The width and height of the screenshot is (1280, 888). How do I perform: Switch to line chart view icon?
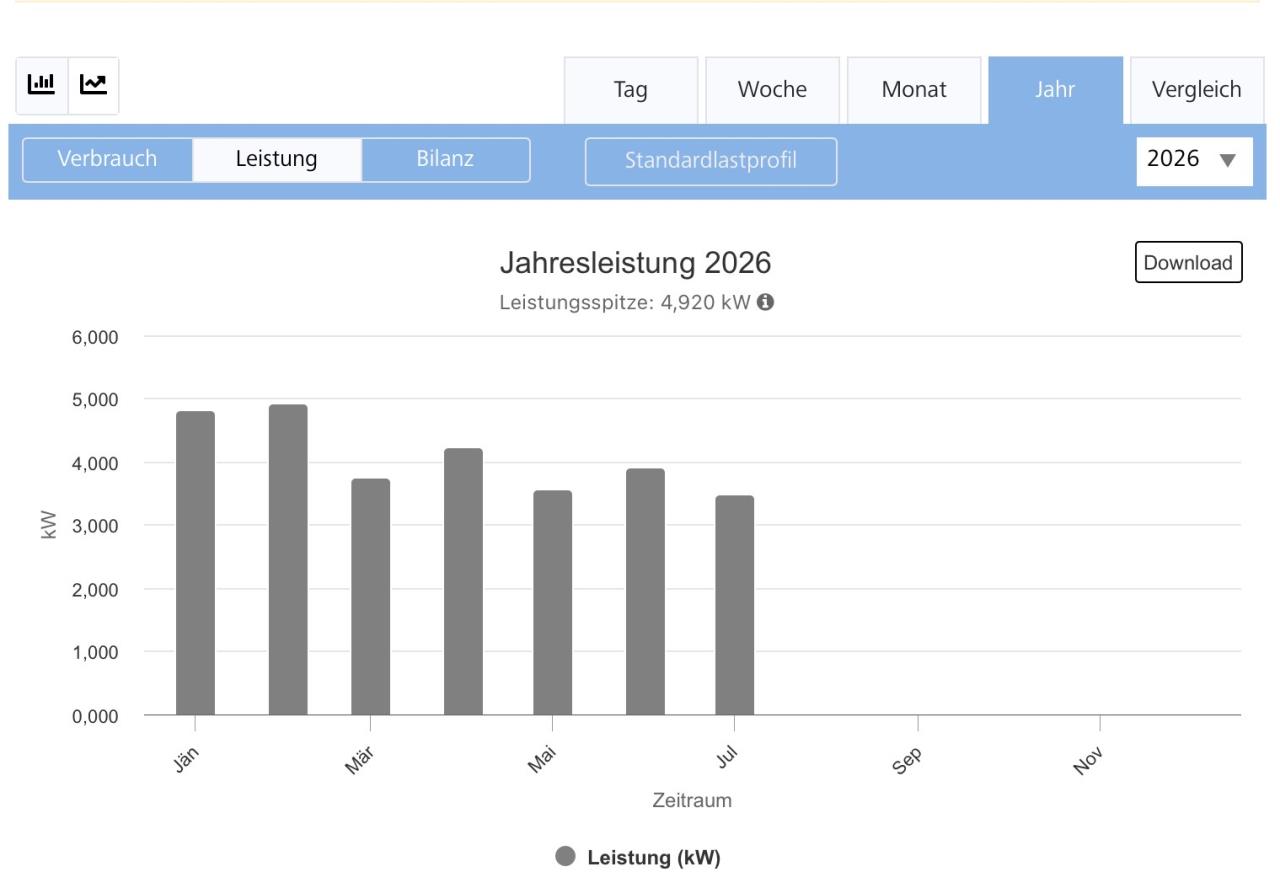click(x=93, y=85)
